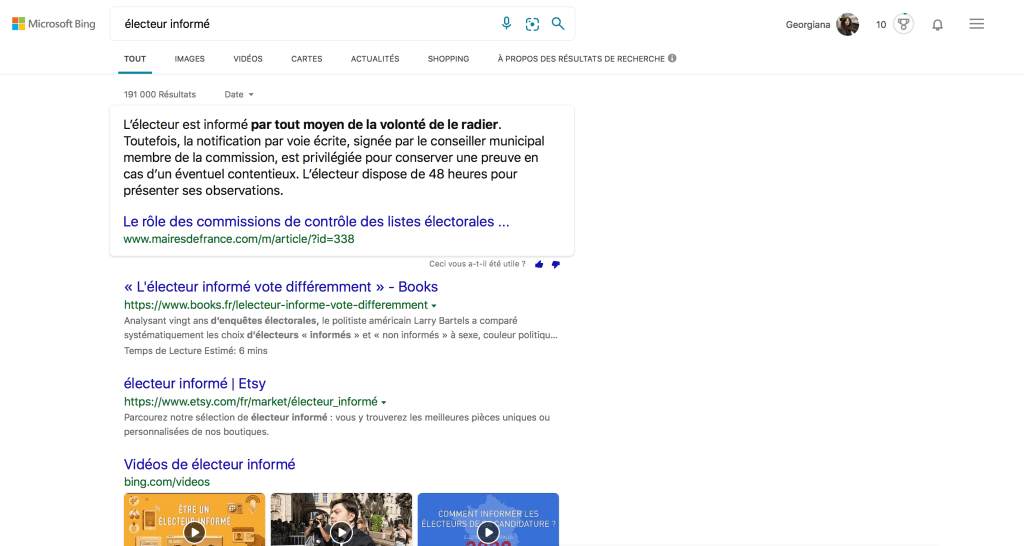Expand the Date filter dropdown
The image size is (1024, 546).
click(239, 94)
